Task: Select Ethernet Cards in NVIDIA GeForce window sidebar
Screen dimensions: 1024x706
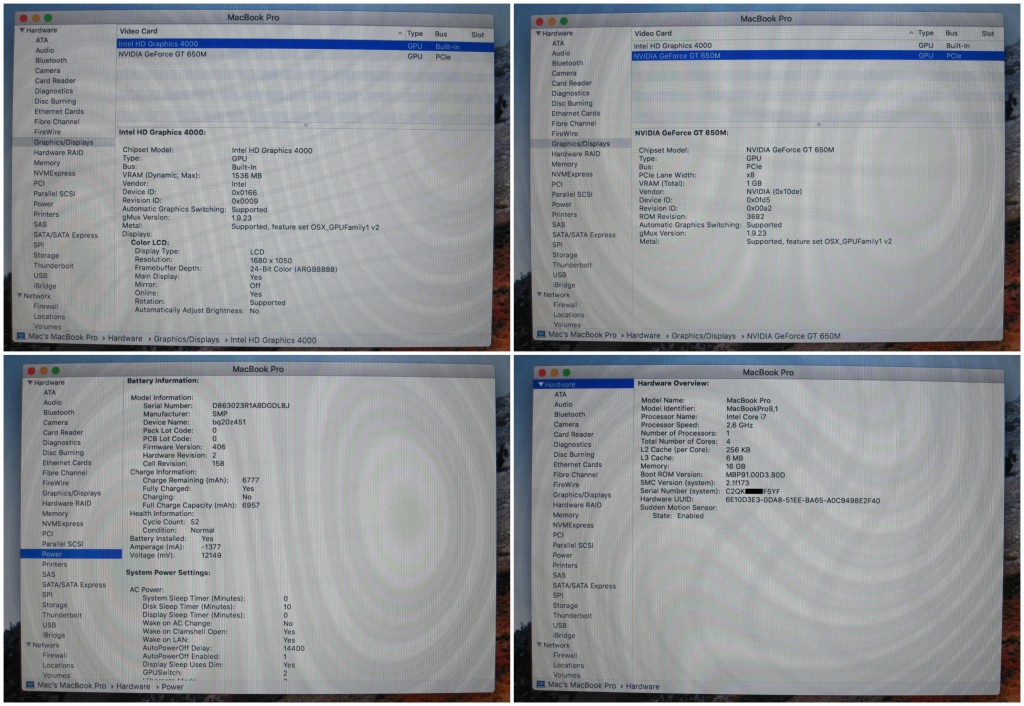Action: point(576,113)
